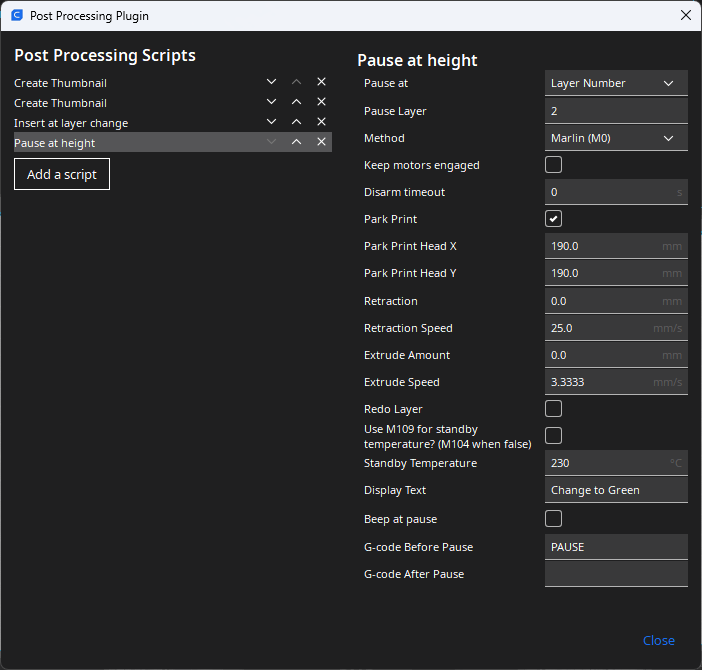Image resolution: width=702 pixels, height=670 pixels.
Task: Edit the Pause Layer field
Action: point(616,111)
